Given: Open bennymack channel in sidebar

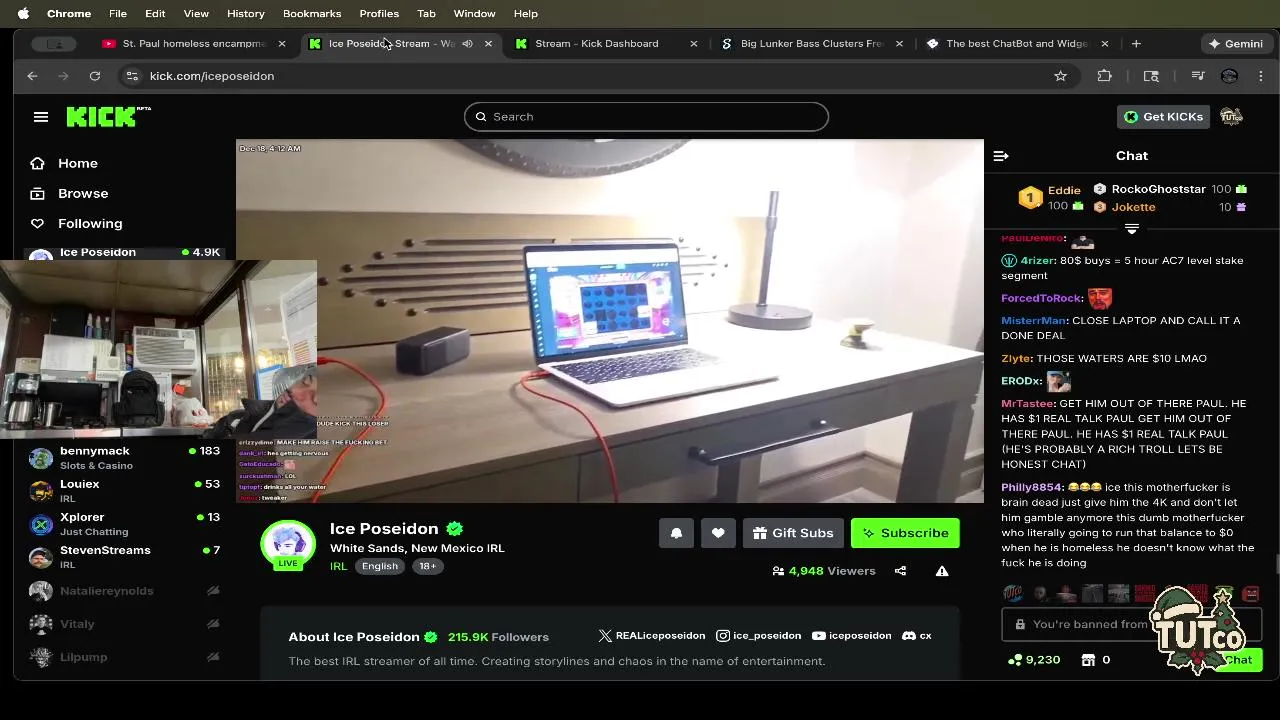Looking at the screenshot, I should 125,458.
